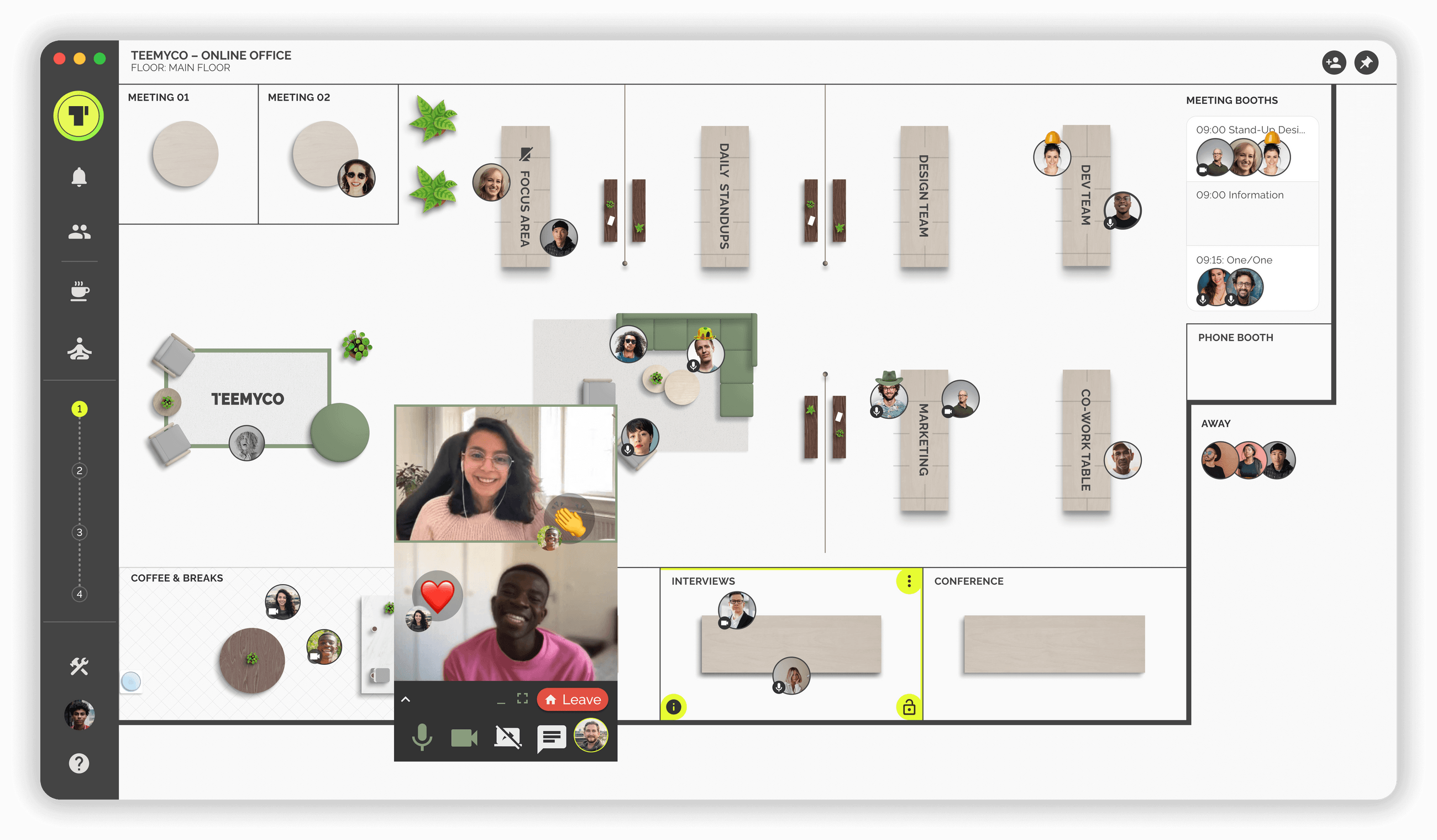This screenshot has height=840, width=1437.
Task: Open the help question mark icon
Action: [79, 763]
